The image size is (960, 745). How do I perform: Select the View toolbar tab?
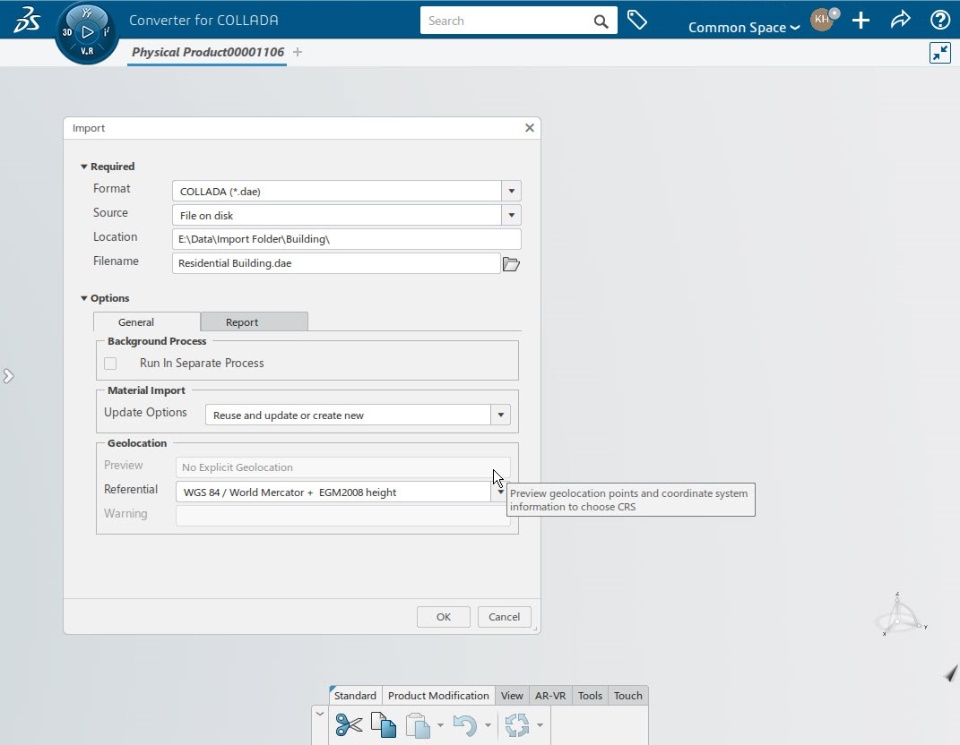[x=512, y=695]
